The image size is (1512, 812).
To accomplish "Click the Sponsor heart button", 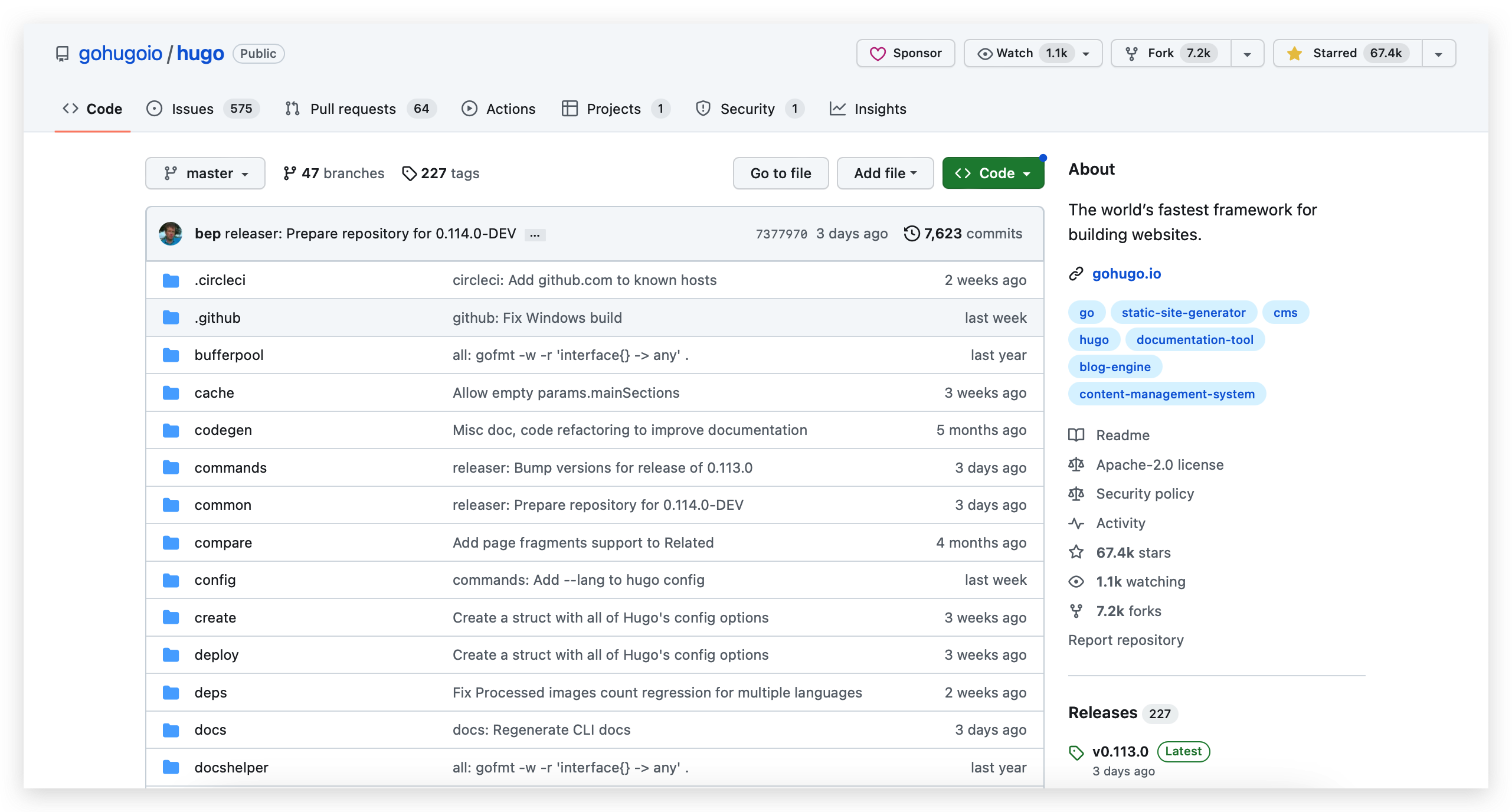I will (905, 54).
